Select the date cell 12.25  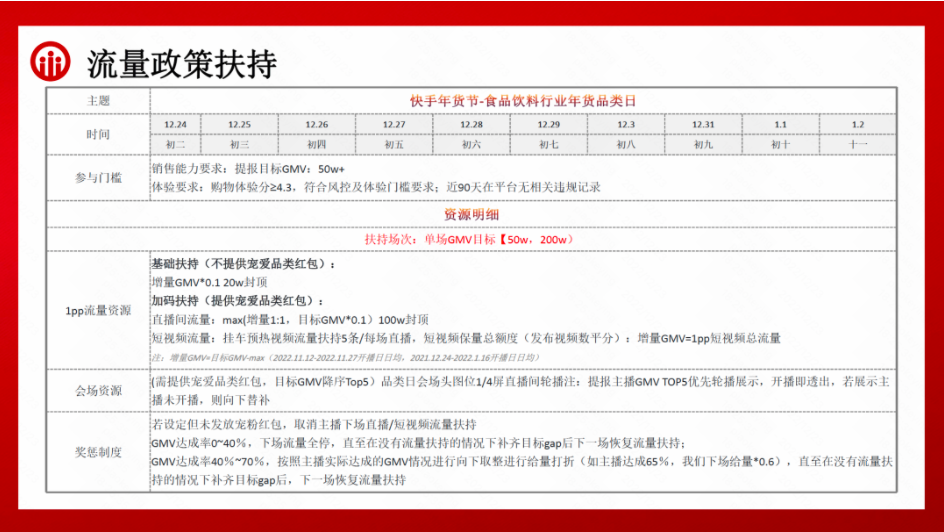[239, 125]
